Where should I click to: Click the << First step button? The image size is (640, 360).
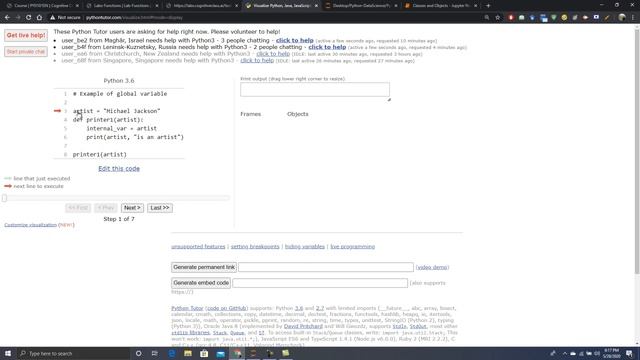coord(78,208)
